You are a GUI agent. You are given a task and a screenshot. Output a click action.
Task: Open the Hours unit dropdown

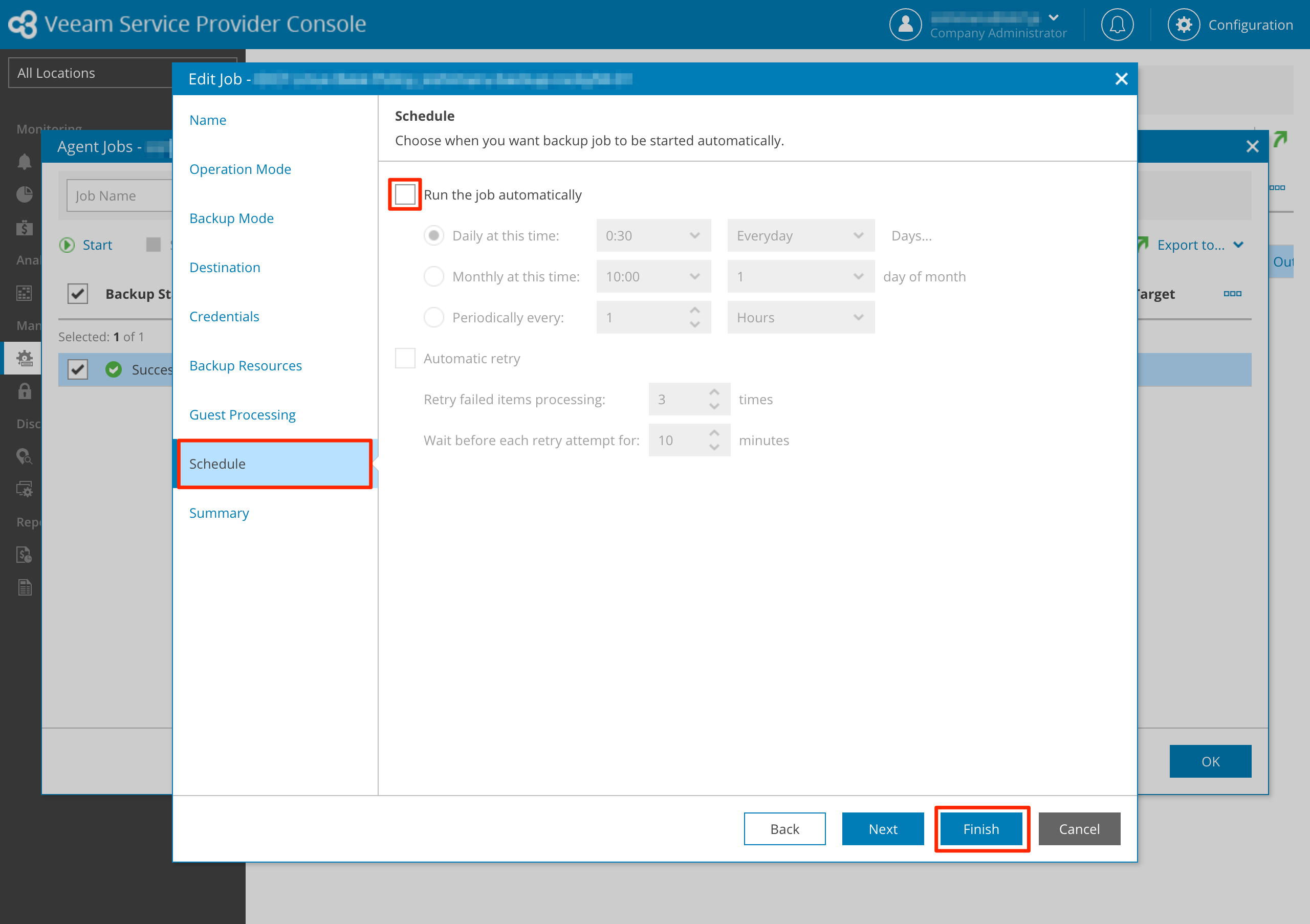click(800, 317)
